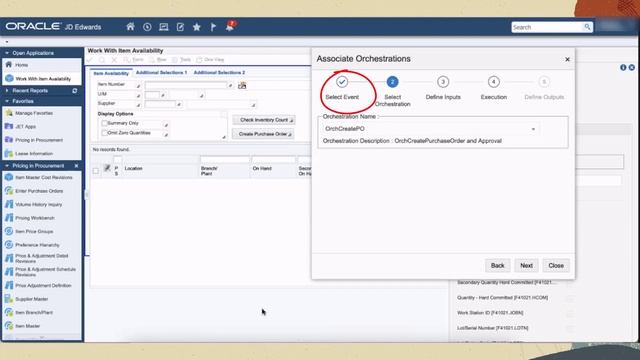Open the notifications bell icon

coord(230,27)
